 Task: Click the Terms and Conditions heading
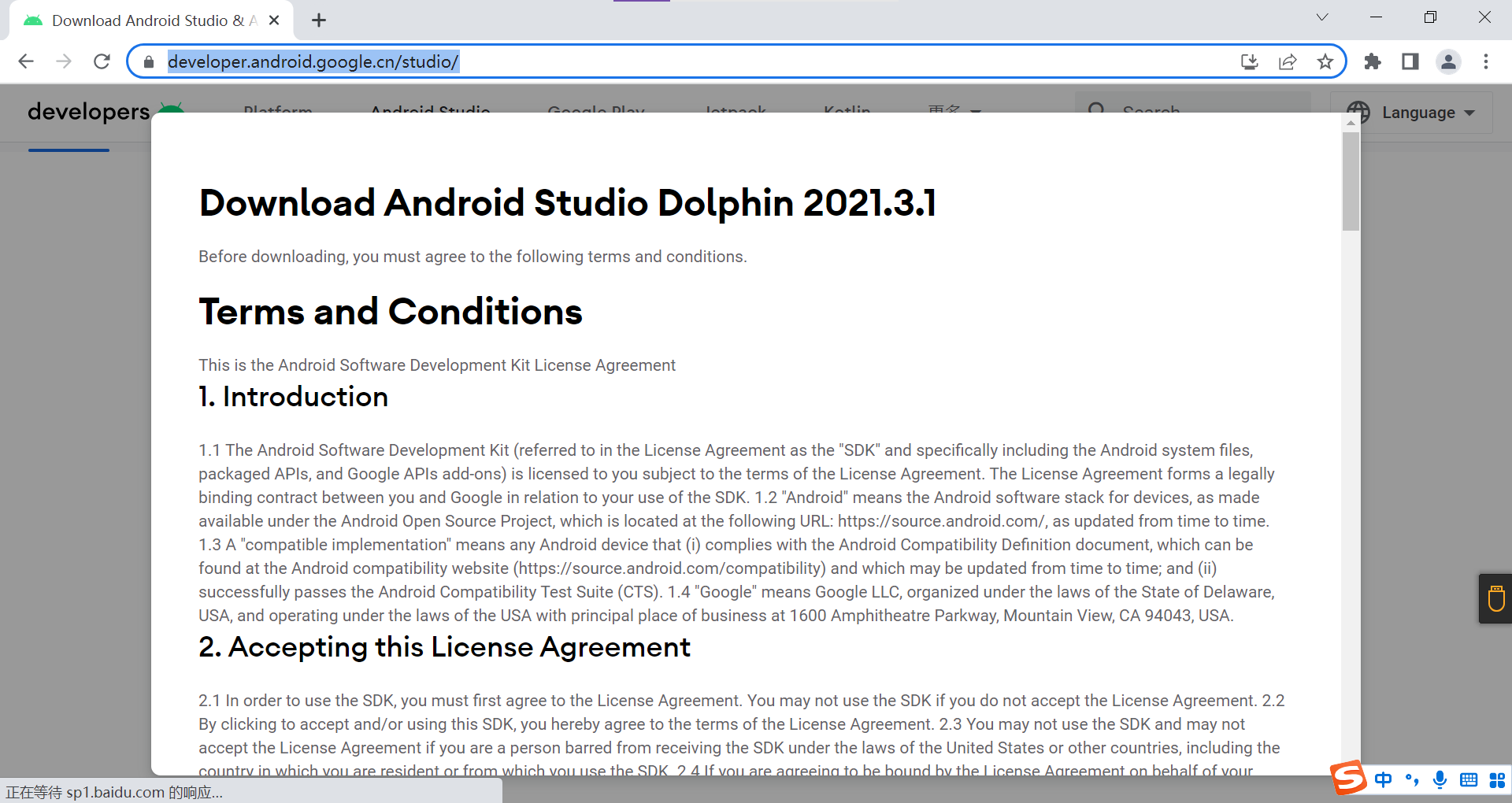(391, 312)
